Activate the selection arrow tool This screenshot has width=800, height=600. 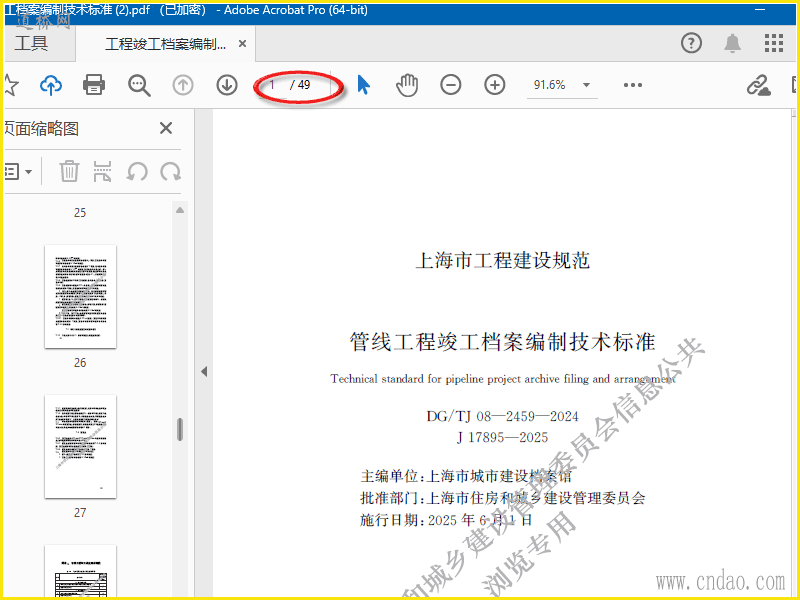(x=363, y=85)
